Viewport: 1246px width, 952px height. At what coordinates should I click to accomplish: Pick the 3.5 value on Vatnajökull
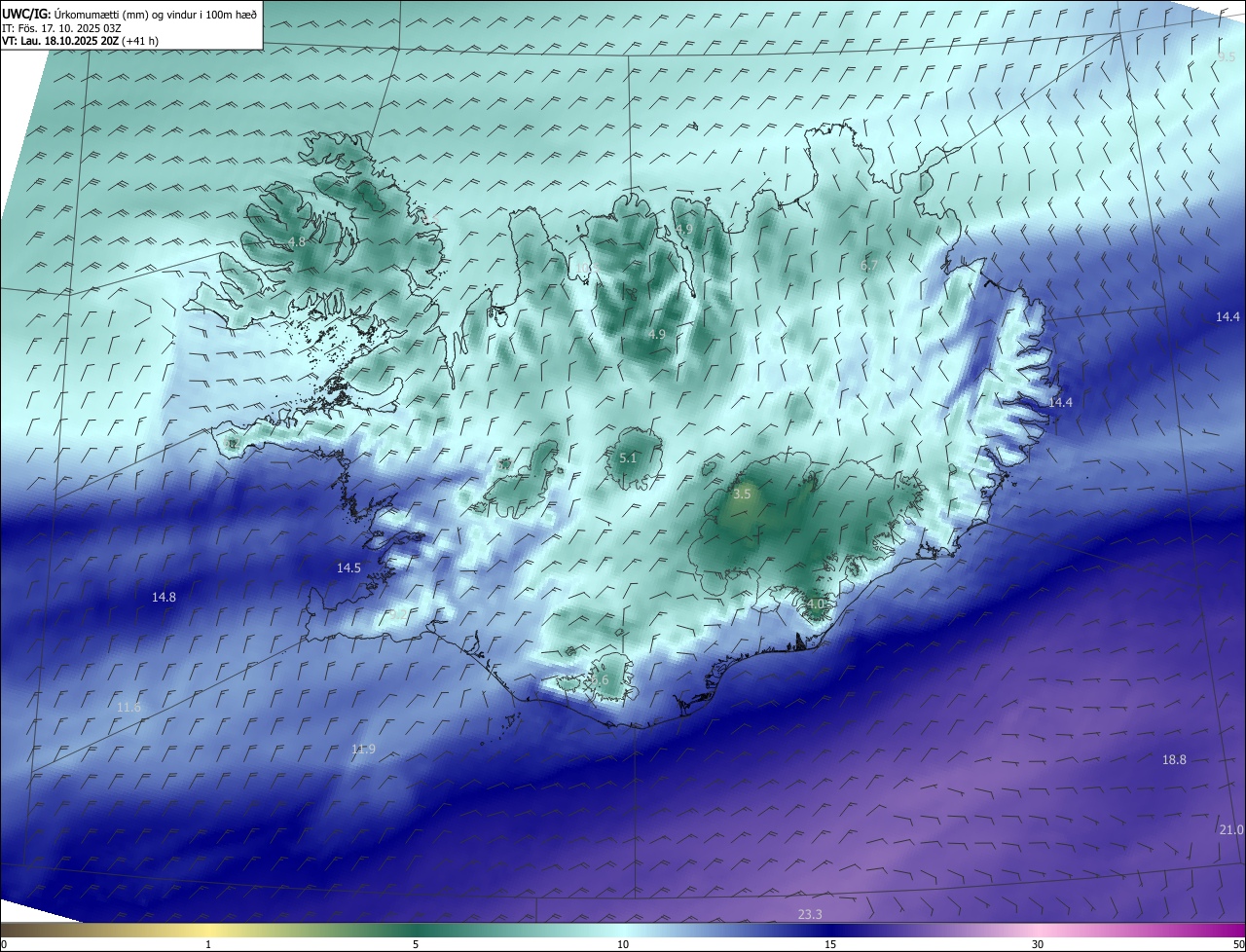[x=742, y=494]
